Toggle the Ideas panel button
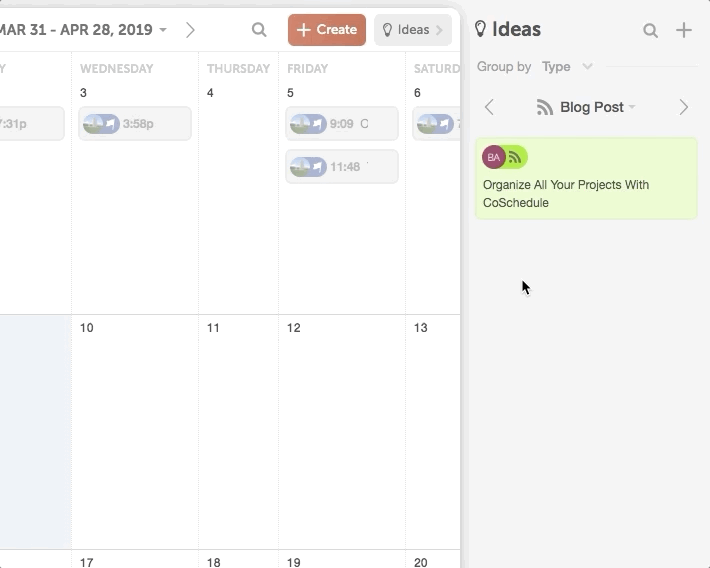 [x=413, y=30]
